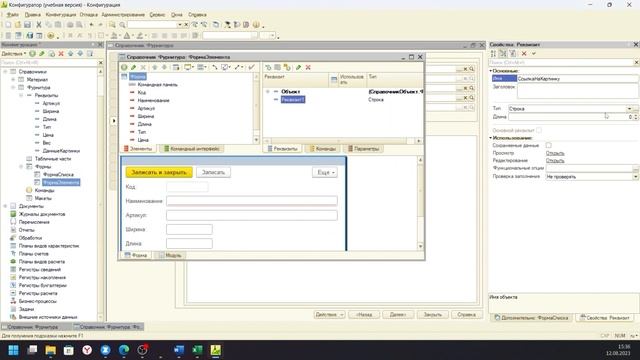Click magnifier search icon in main toolbar
This screenshot has height=360, width=640.
[122, 25]
